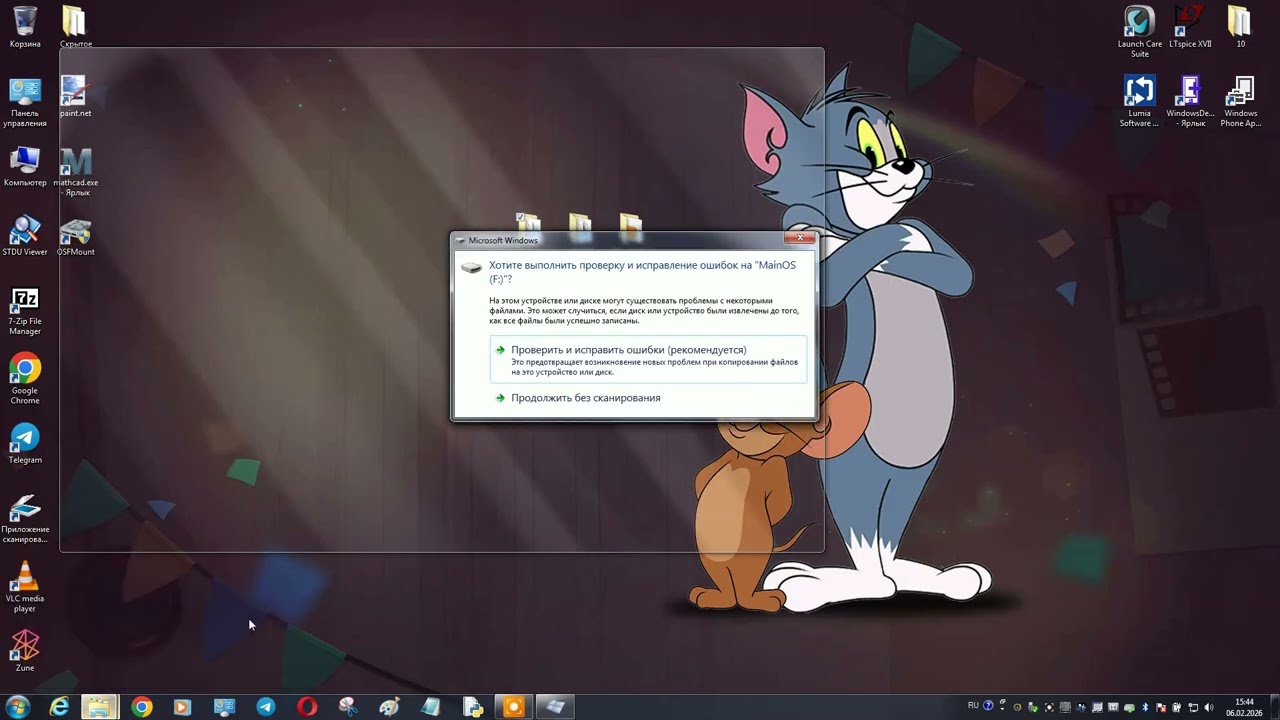Image resolution: width=1280 pixels, height=720 pixels.
Task: Launch Internet Explorer from the taskbar
Action: (x=60, y=707)
